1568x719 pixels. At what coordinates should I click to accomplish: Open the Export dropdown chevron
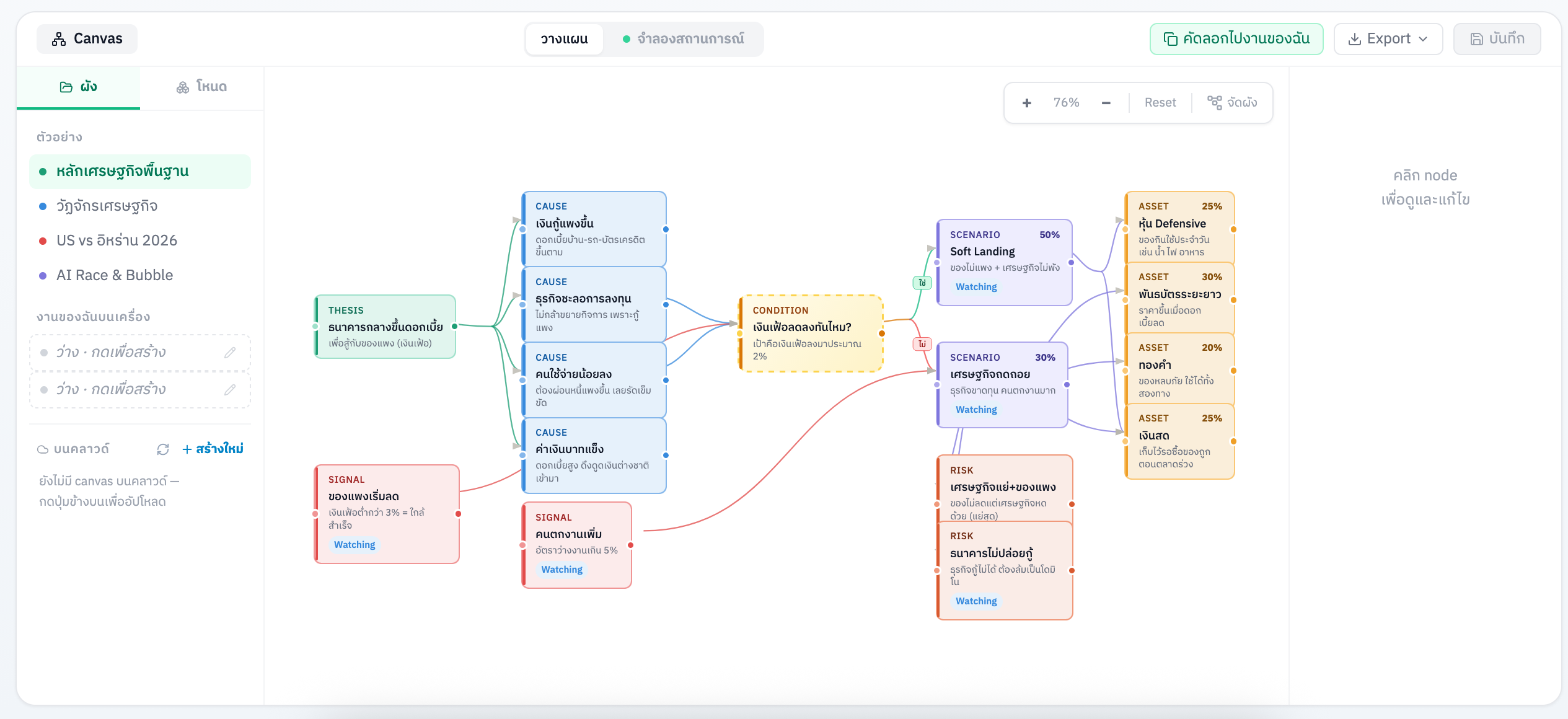coord(1423,38)
